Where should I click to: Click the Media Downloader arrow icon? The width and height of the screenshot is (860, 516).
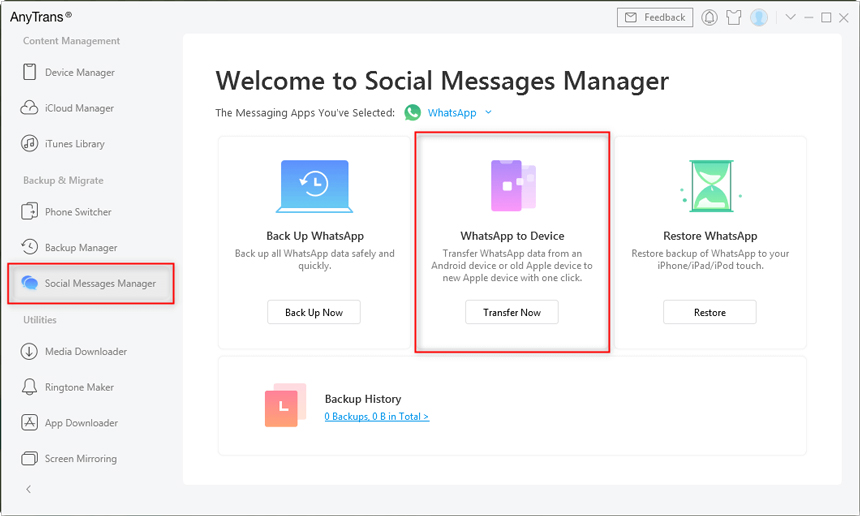[x=29, y=351]
